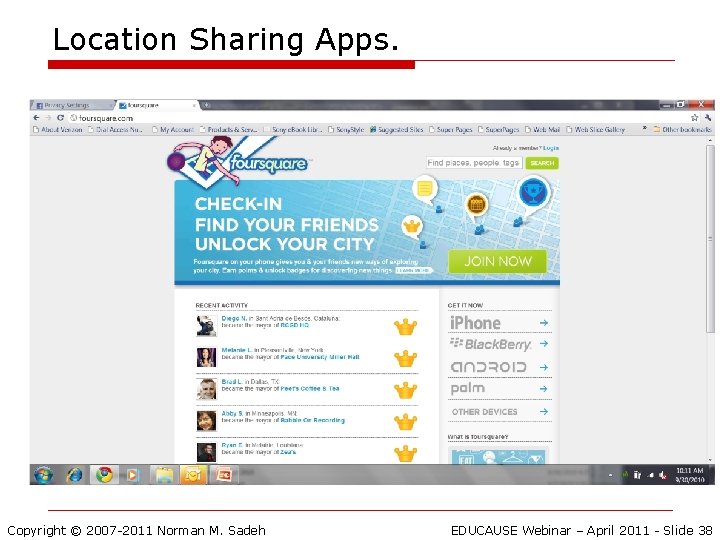Open the Peet's Coffee & Tea venue
This screenshot has width=720, height=540.
tap(310, 388)
